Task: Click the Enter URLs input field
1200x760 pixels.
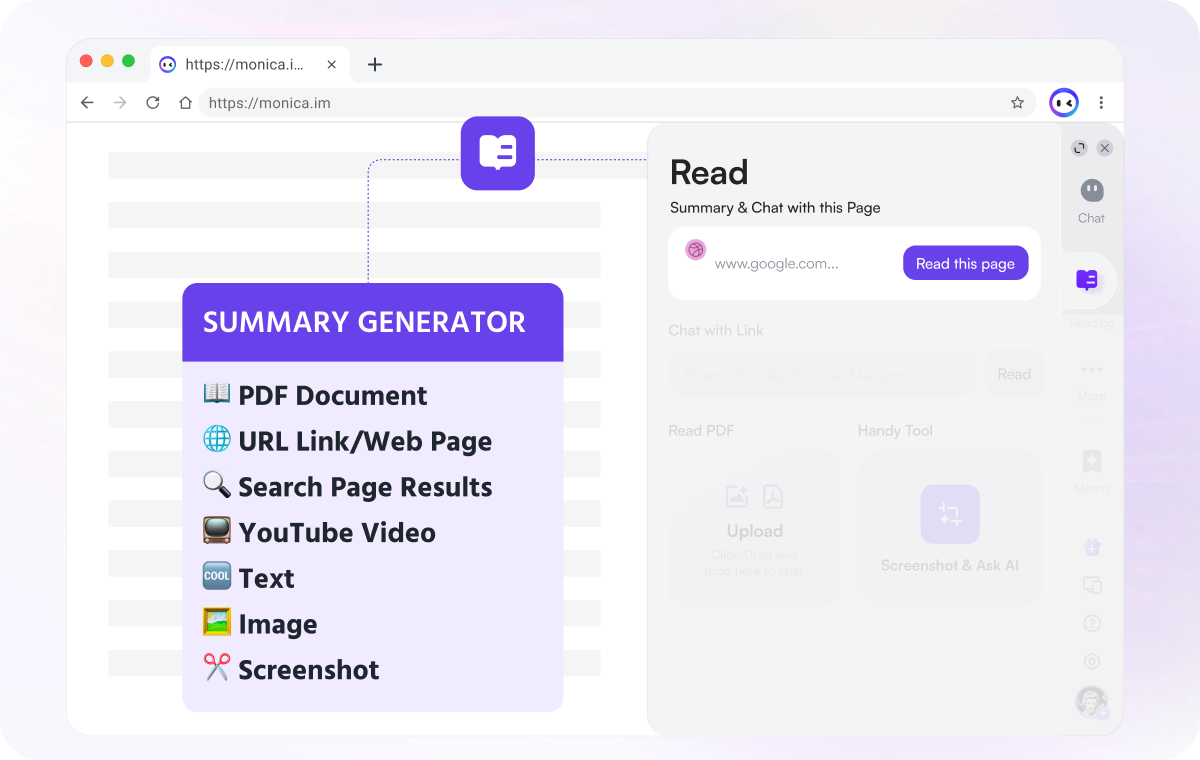Action: pos(820,375)
